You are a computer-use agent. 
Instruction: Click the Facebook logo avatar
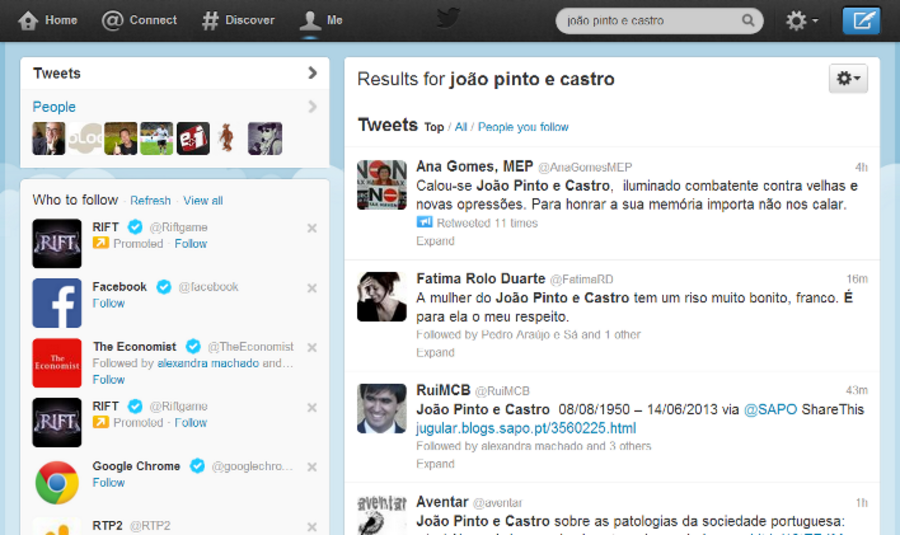click(57, 303)
